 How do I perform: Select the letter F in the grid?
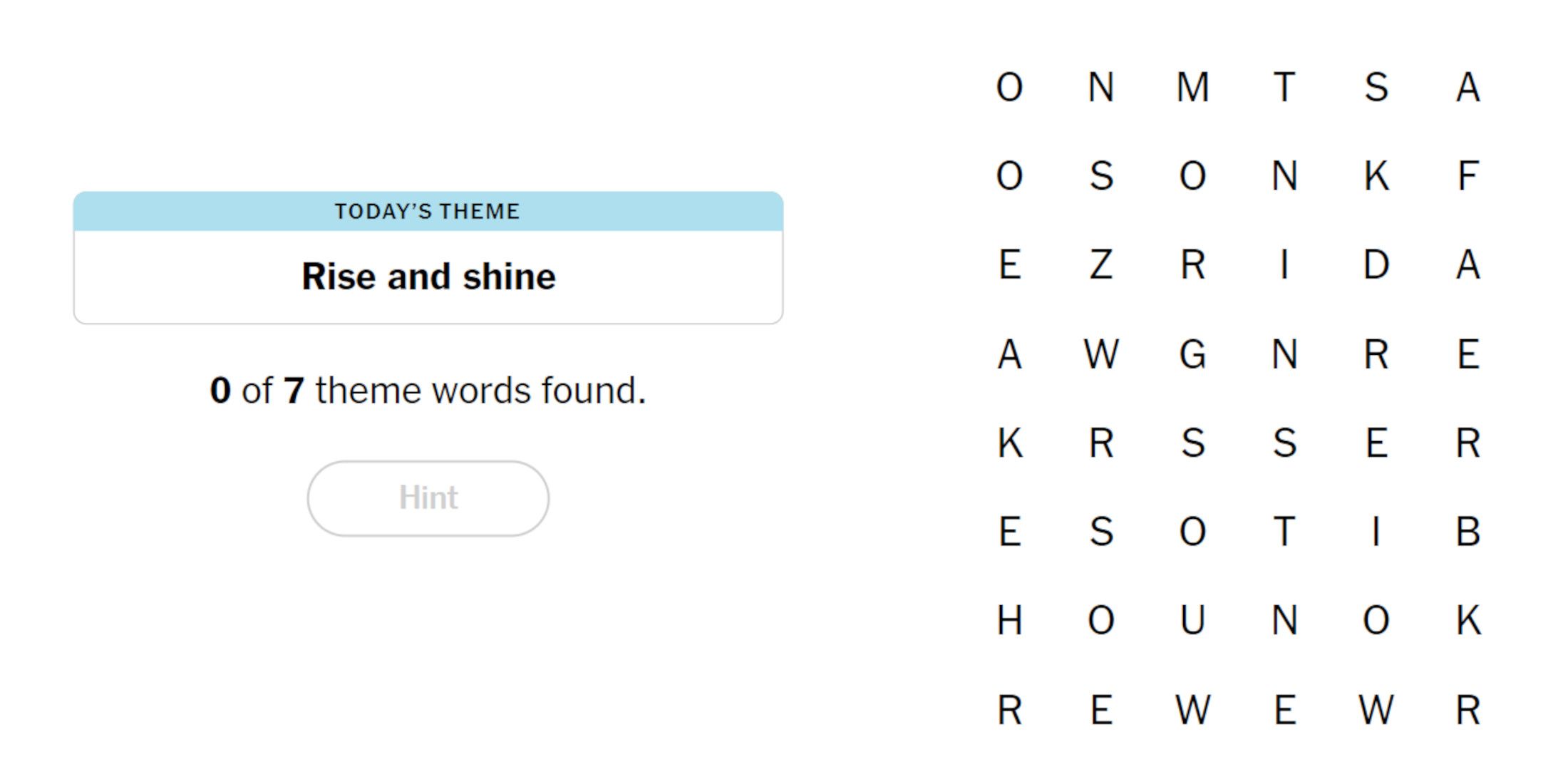click(1468, 176)
